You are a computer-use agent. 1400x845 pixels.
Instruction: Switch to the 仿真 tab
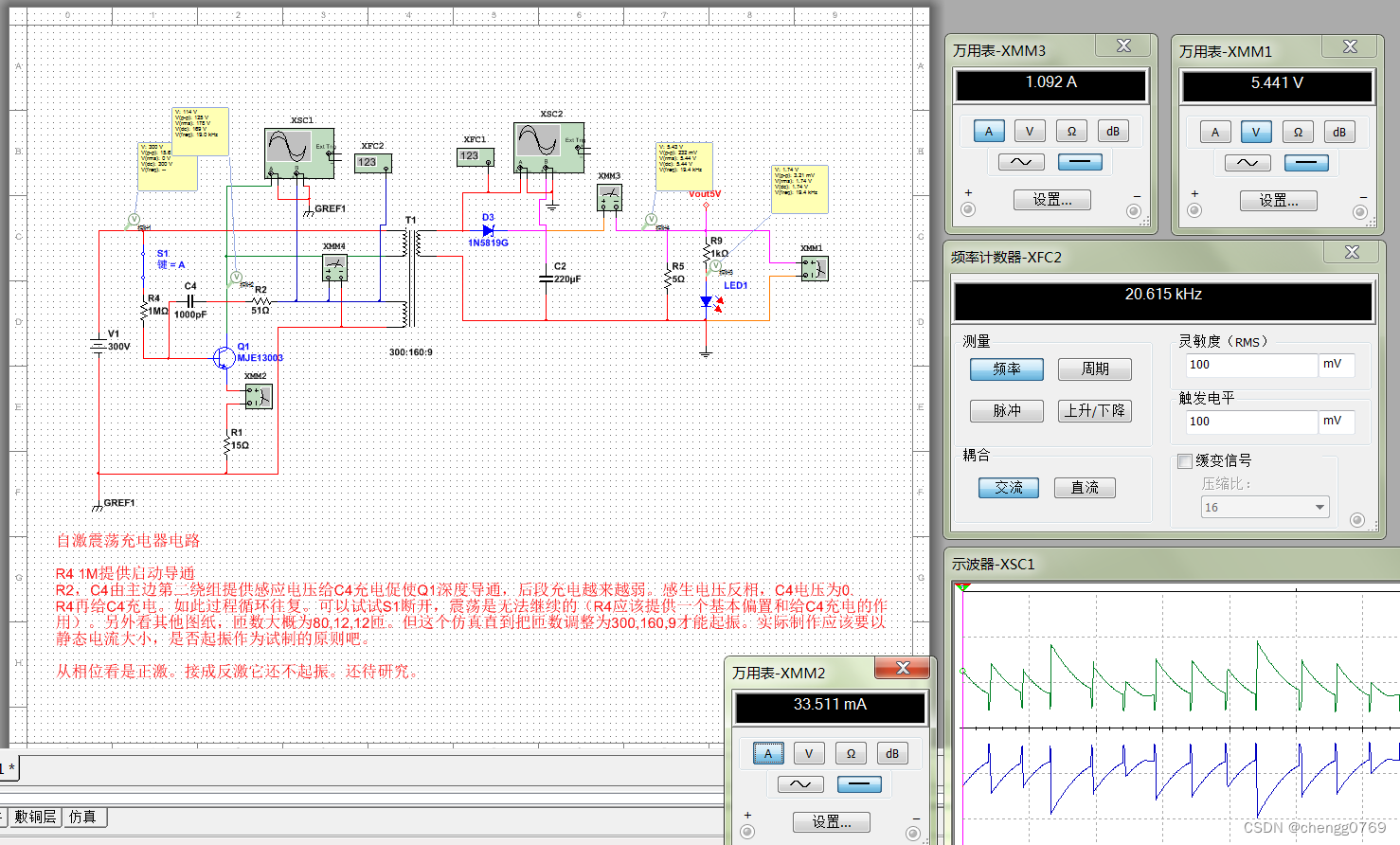[82, 817]
